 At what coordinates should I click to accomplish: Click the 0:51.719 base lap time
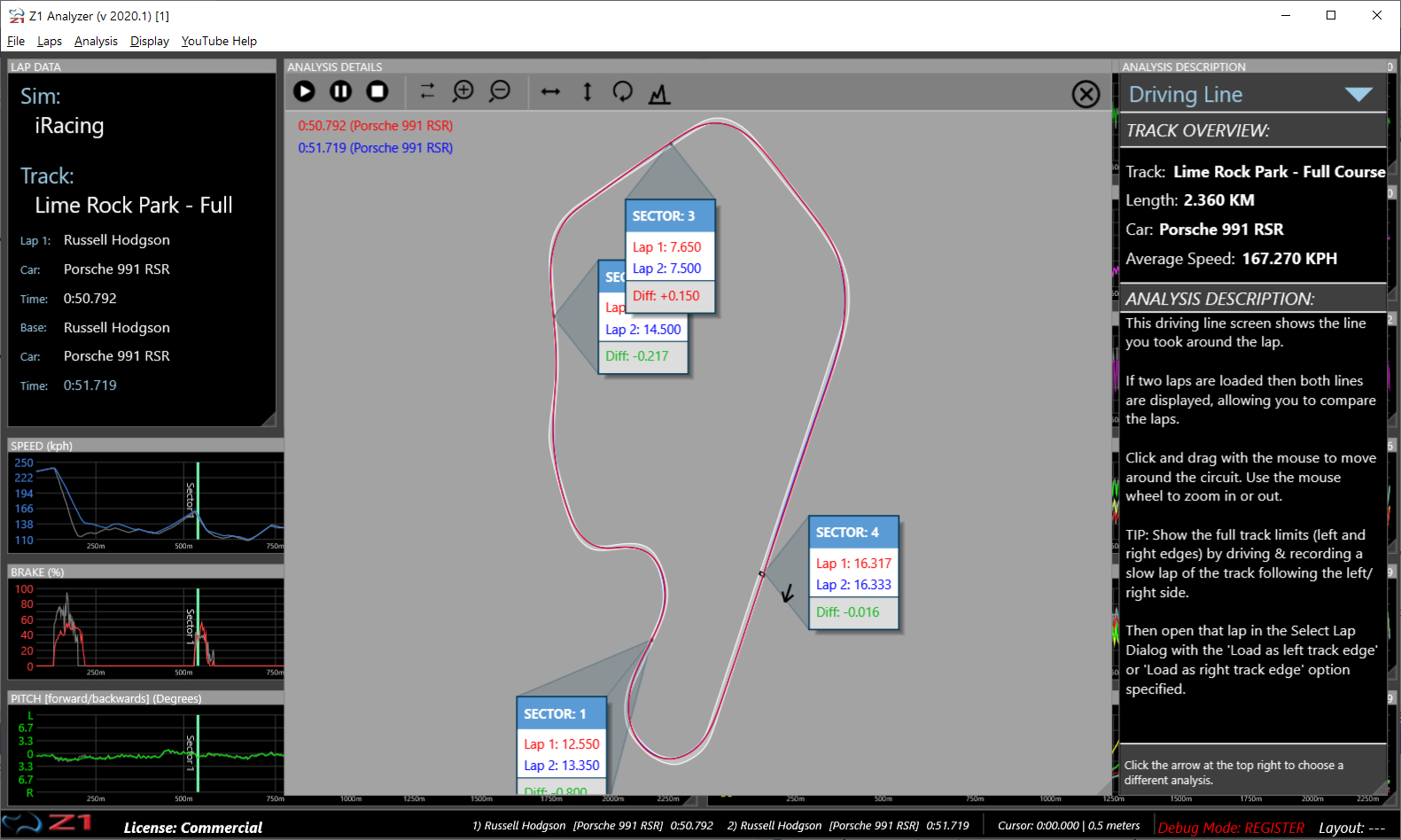pyautogui.click(x=90, y=385)
